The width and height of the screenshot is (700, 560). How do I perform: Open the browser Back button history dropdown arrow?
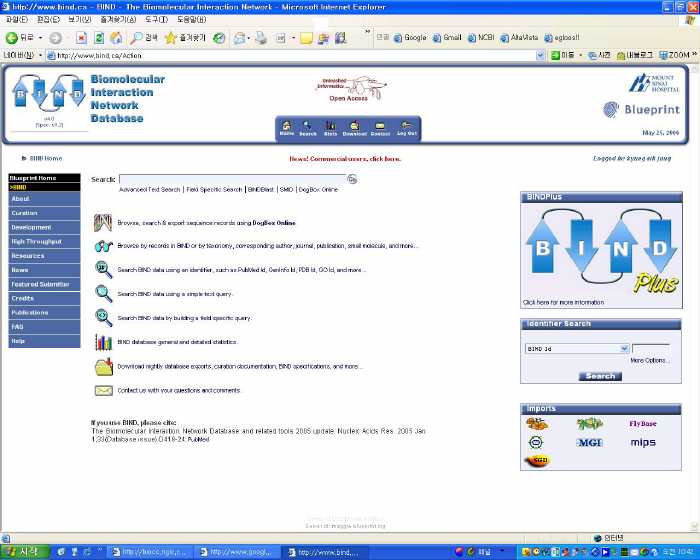click(x=41, y=38)
